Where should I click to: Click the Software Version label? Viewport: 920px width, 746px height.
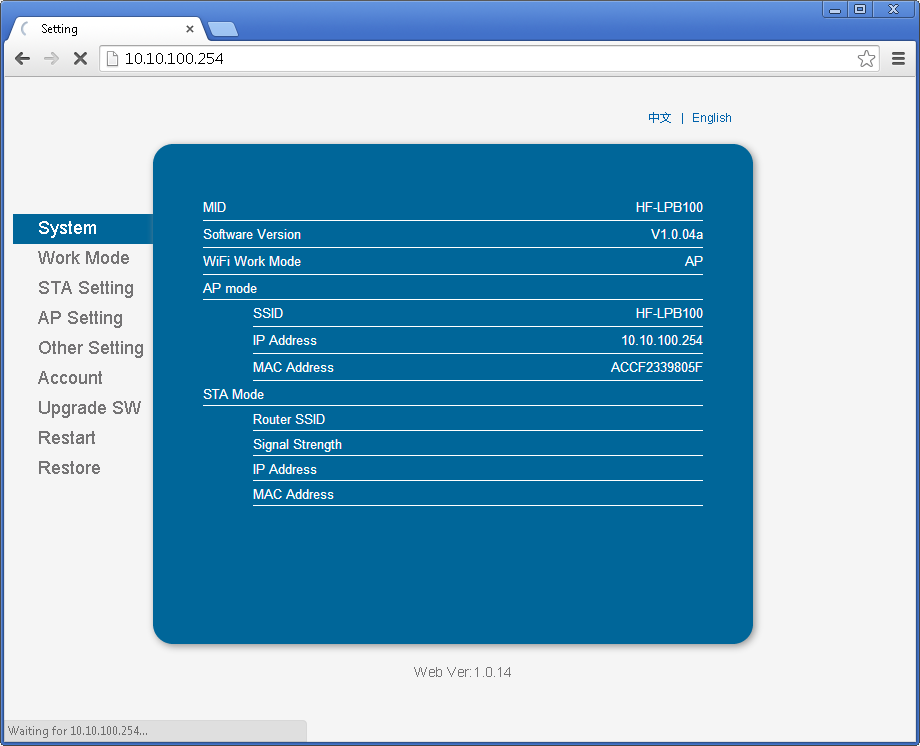pos(252,234)
